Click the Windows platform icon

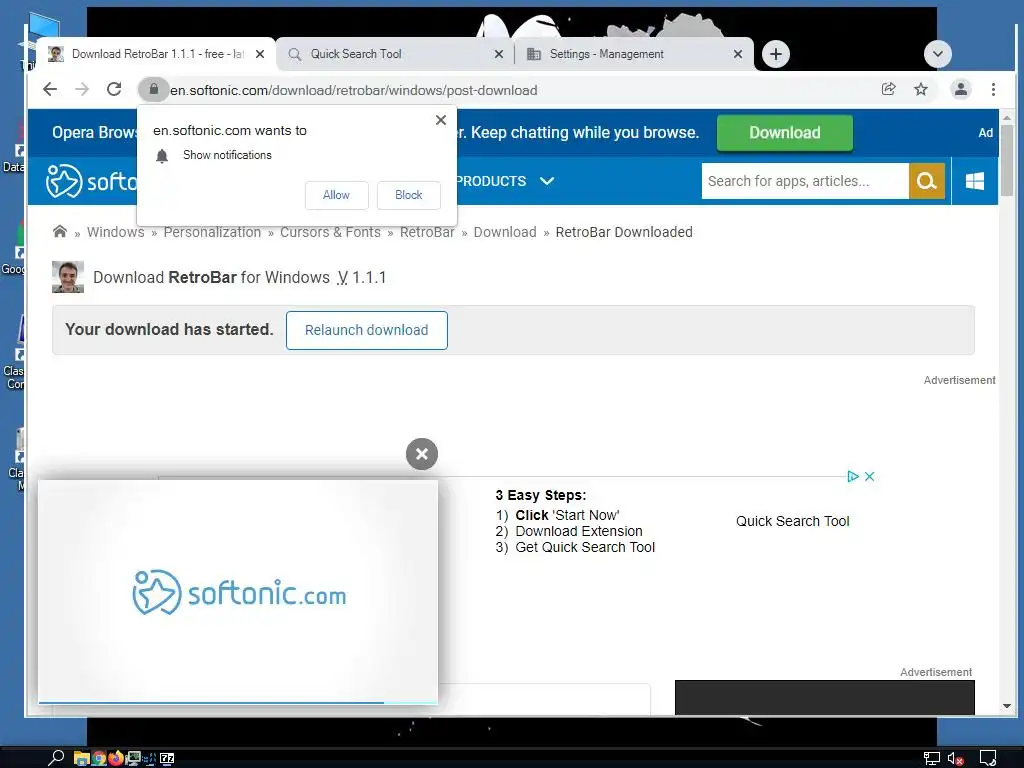coord(974,181)
